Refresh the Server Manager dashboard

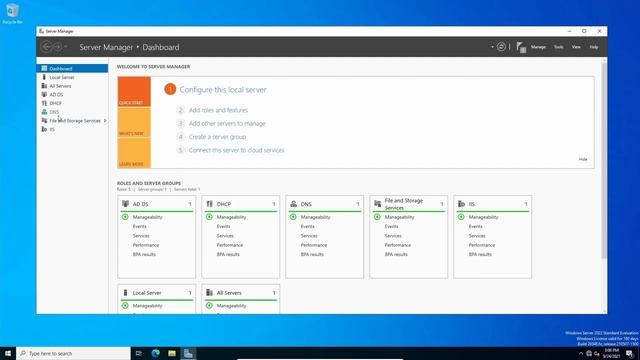501,47
